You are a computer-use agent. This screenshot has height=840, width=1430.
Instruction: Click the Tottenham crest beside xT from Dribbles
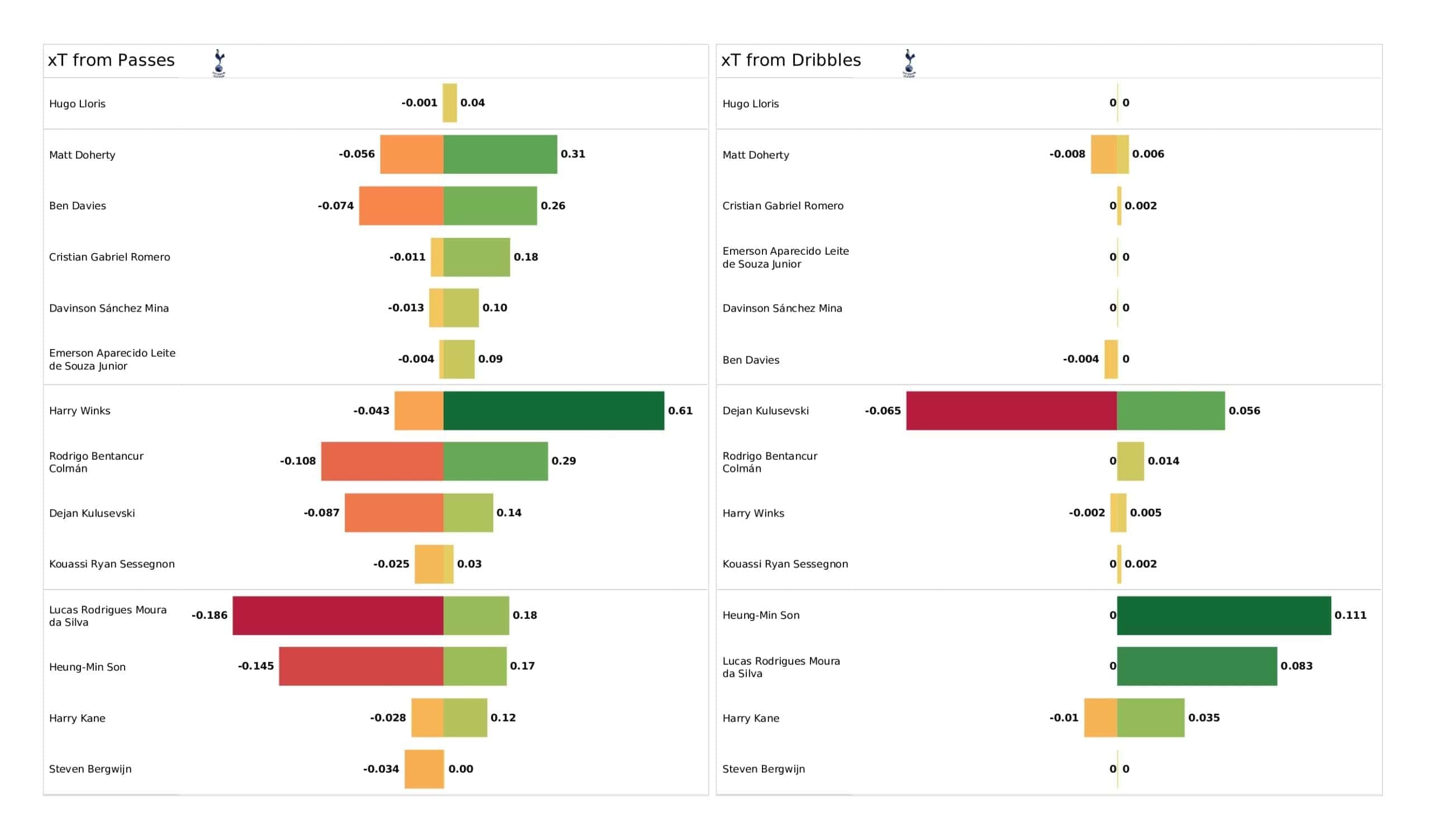click(x=909, y=63)
